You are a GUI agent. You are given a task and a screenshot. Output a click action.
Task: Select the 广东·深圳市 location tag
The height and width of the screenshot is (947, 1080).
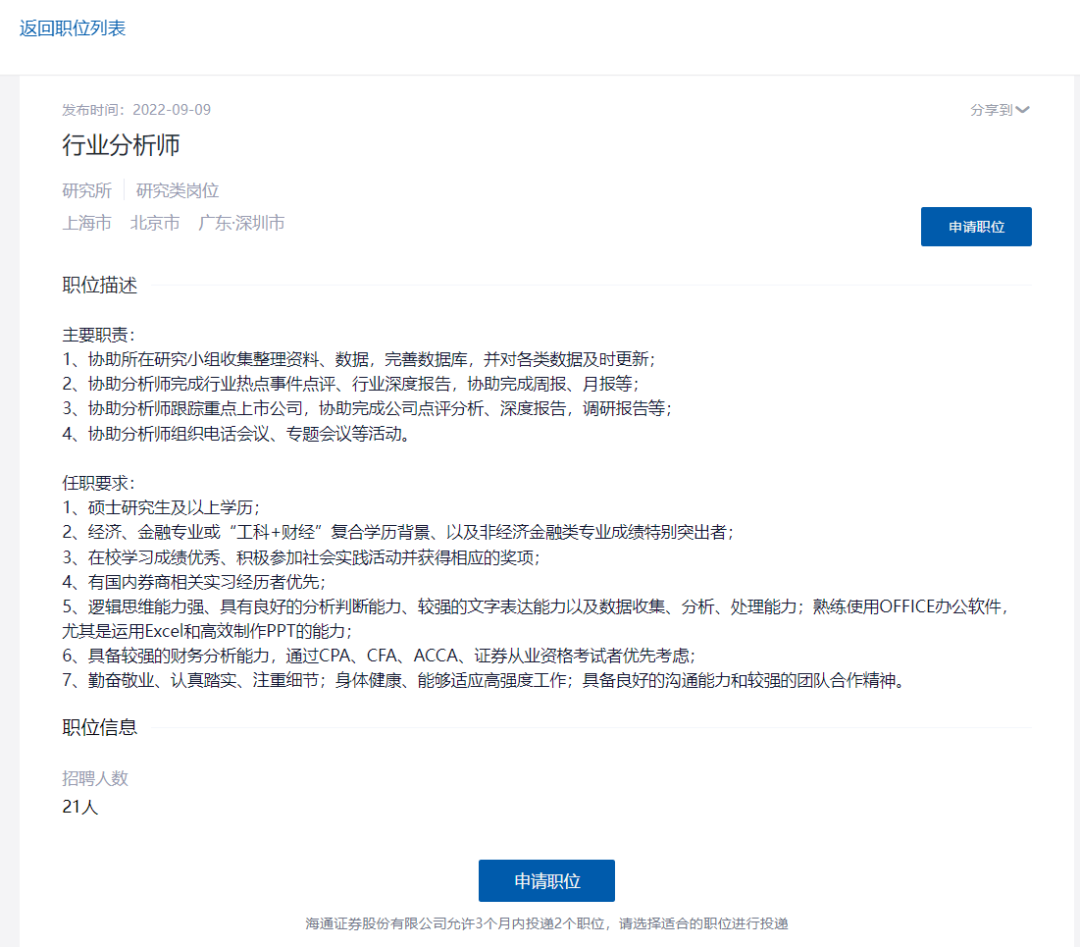tap(242, 224)
